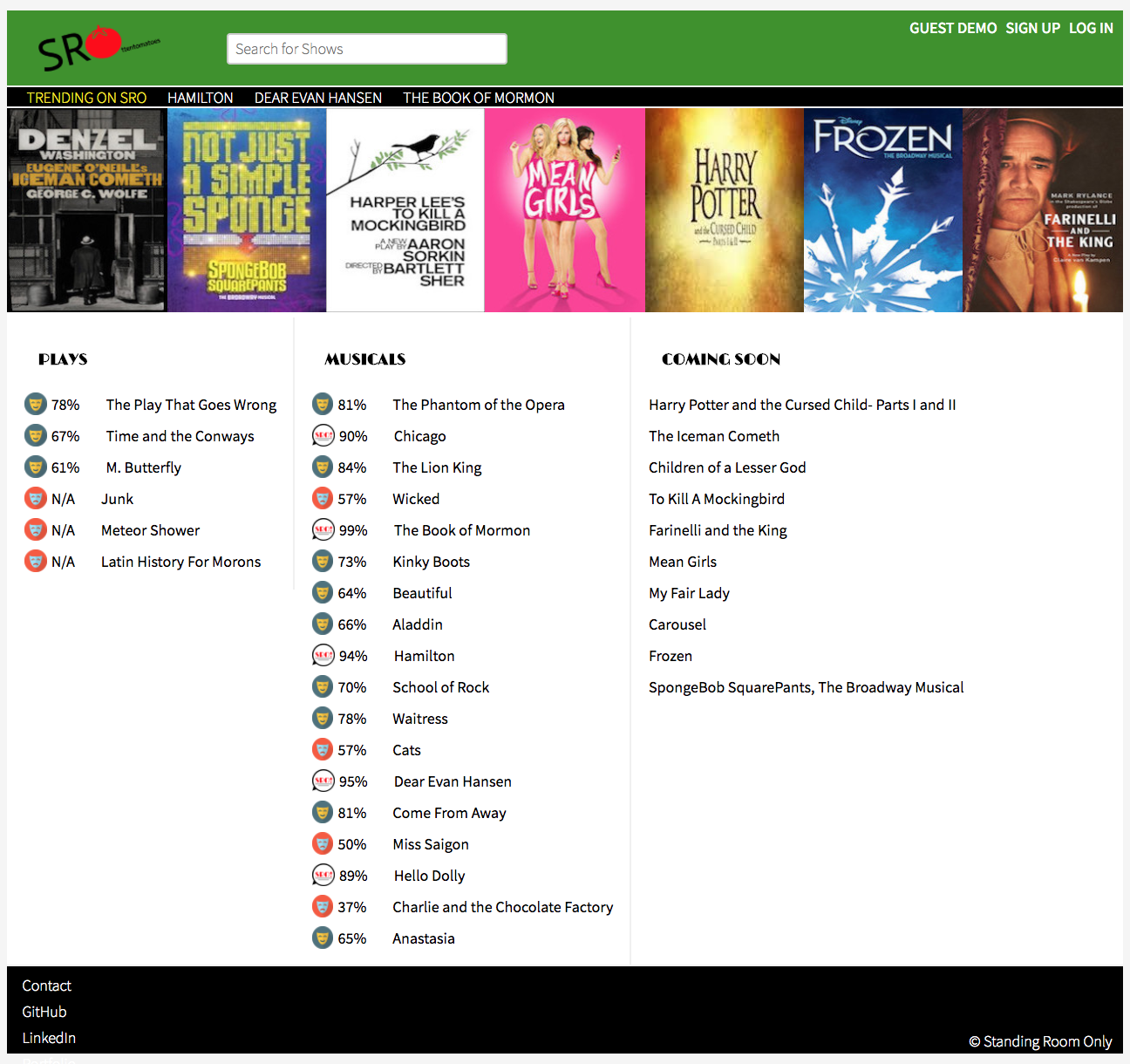Open the Come From Away link
Screen dimensions: 1130x1064
[449, 813]
